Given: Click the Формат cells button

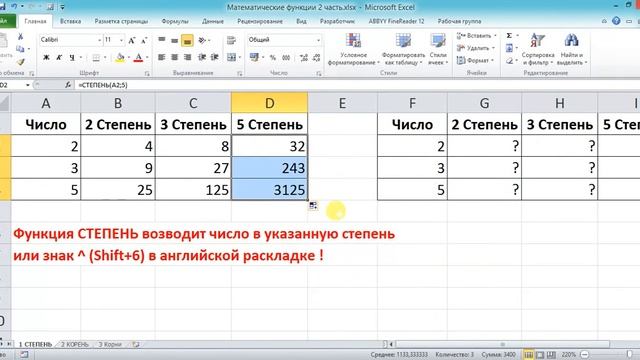Looking at the screenshot, I should 475,60.
